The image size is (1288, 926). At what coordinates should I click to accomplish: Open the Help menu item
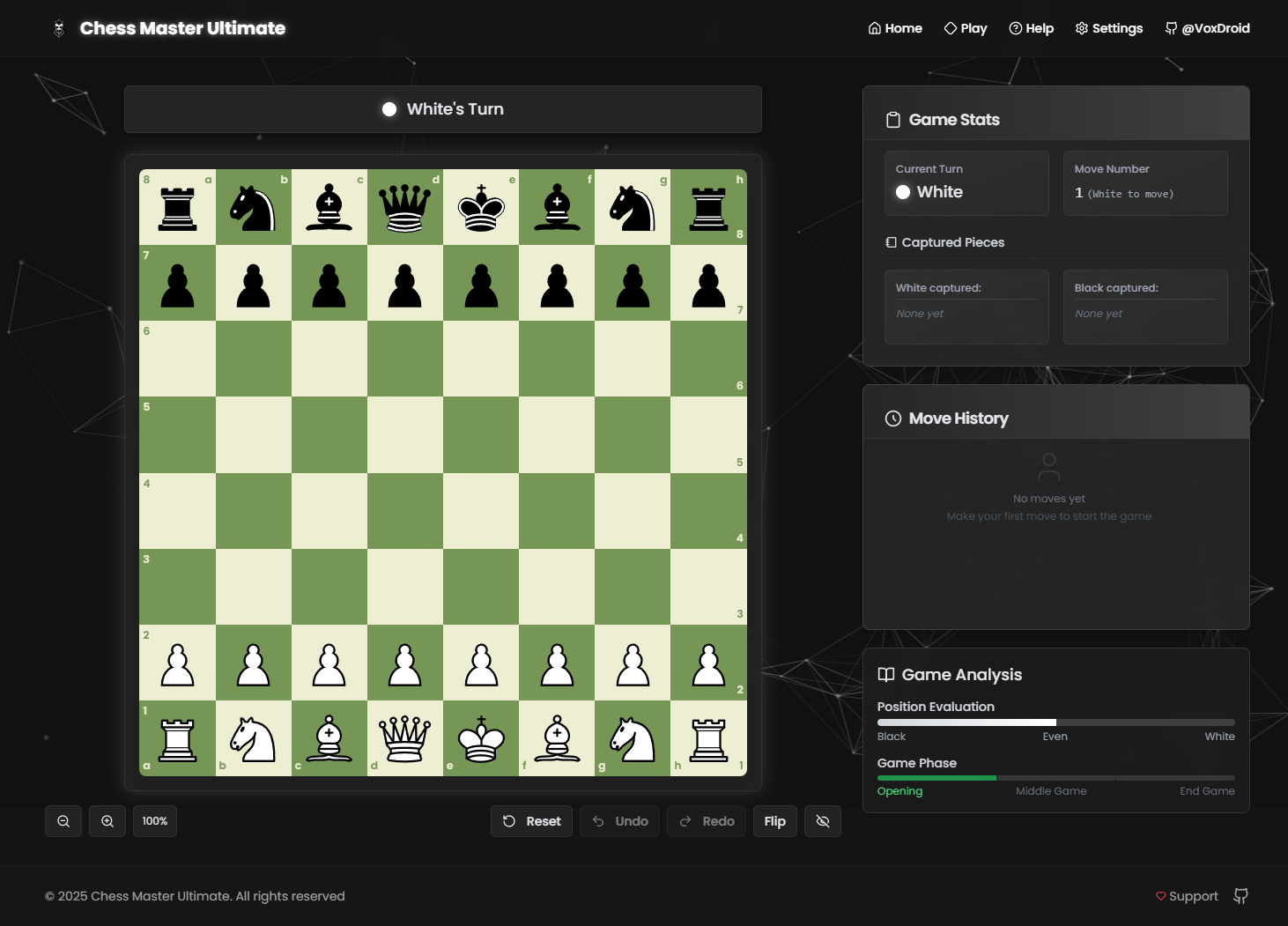(x=1031, y=27)
